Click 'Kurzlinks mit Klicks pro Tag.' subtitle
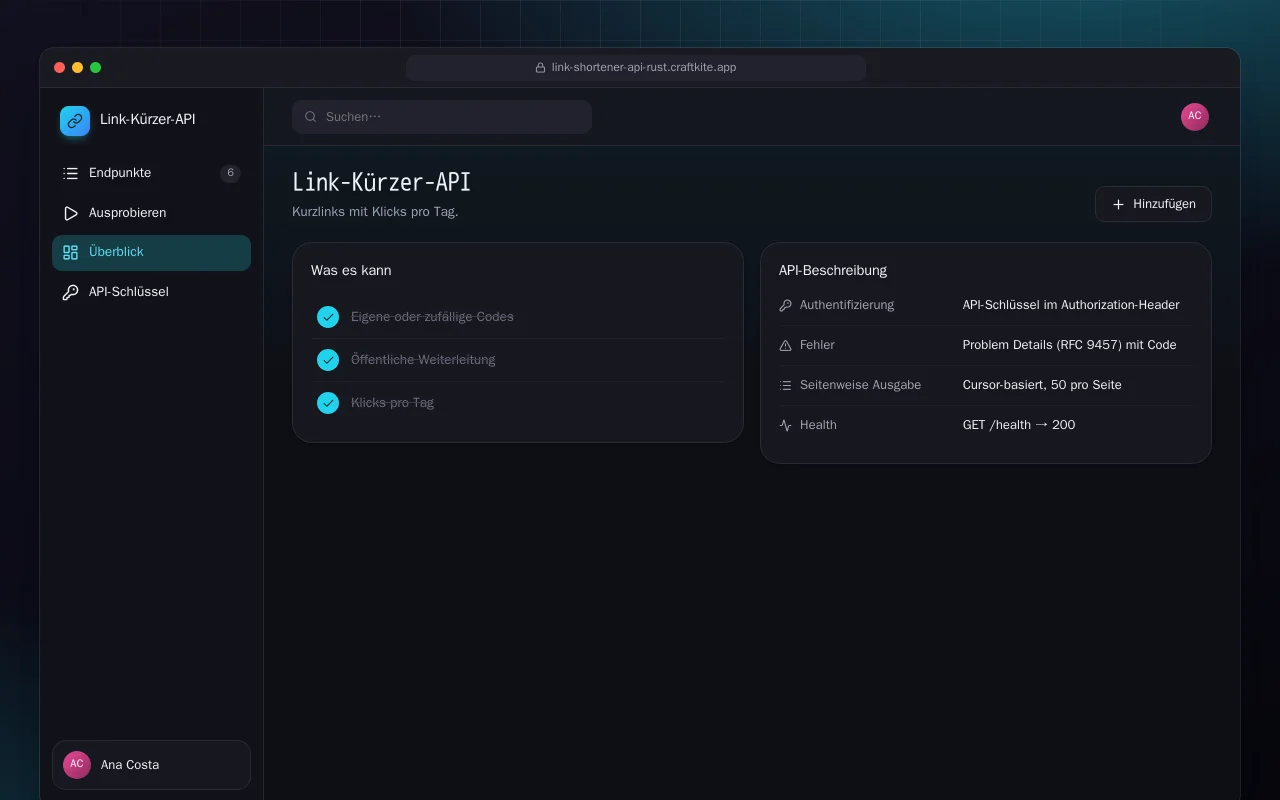This screenshot has height=800, width=1280. click(375, 212)
